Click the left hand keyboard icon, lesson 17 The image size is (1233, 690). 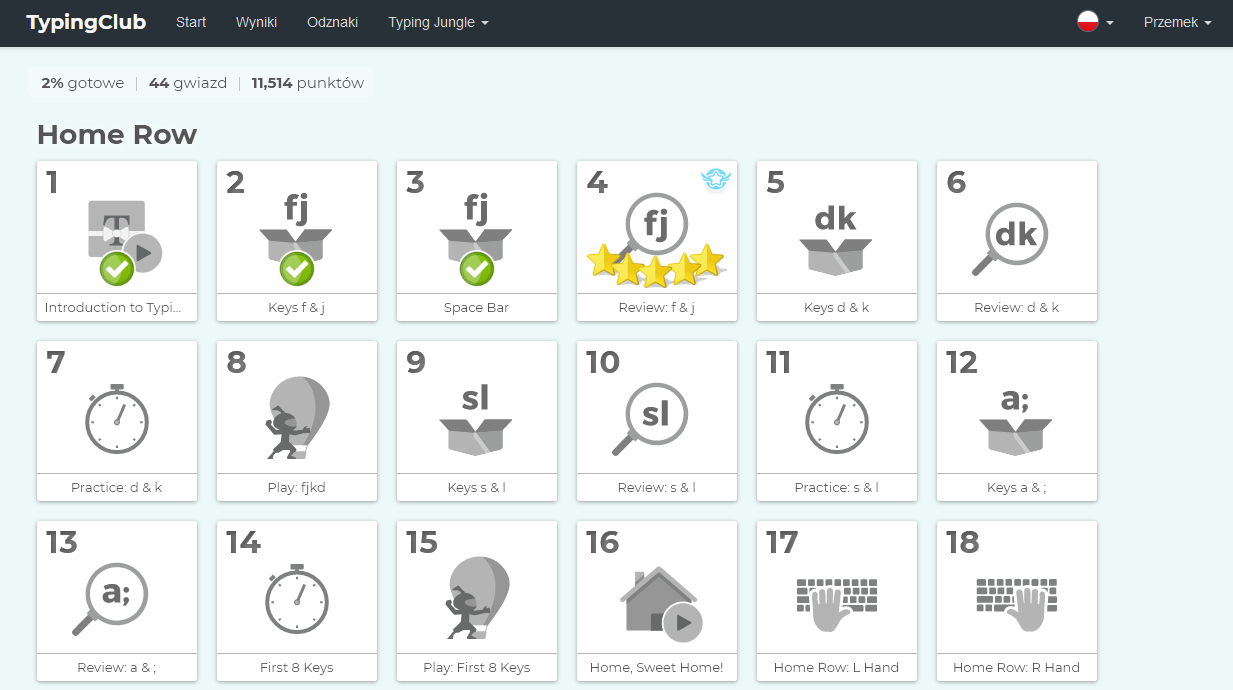click(836, 603)
